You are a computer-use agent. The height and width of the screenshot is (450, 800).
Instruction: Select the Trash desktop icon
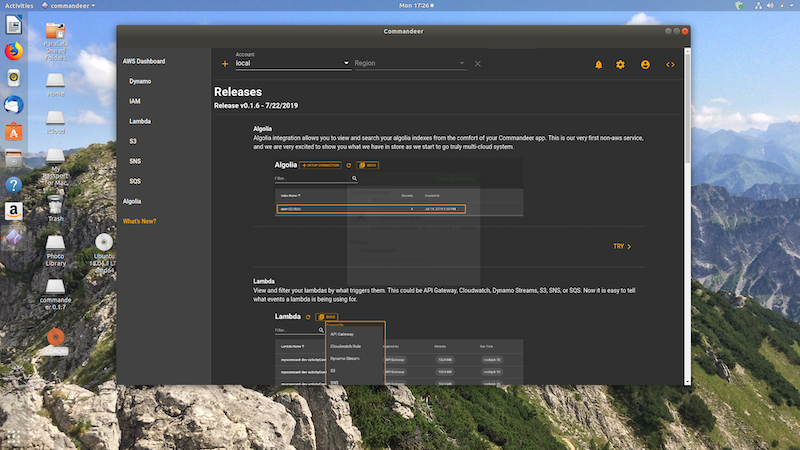(56, 209)
